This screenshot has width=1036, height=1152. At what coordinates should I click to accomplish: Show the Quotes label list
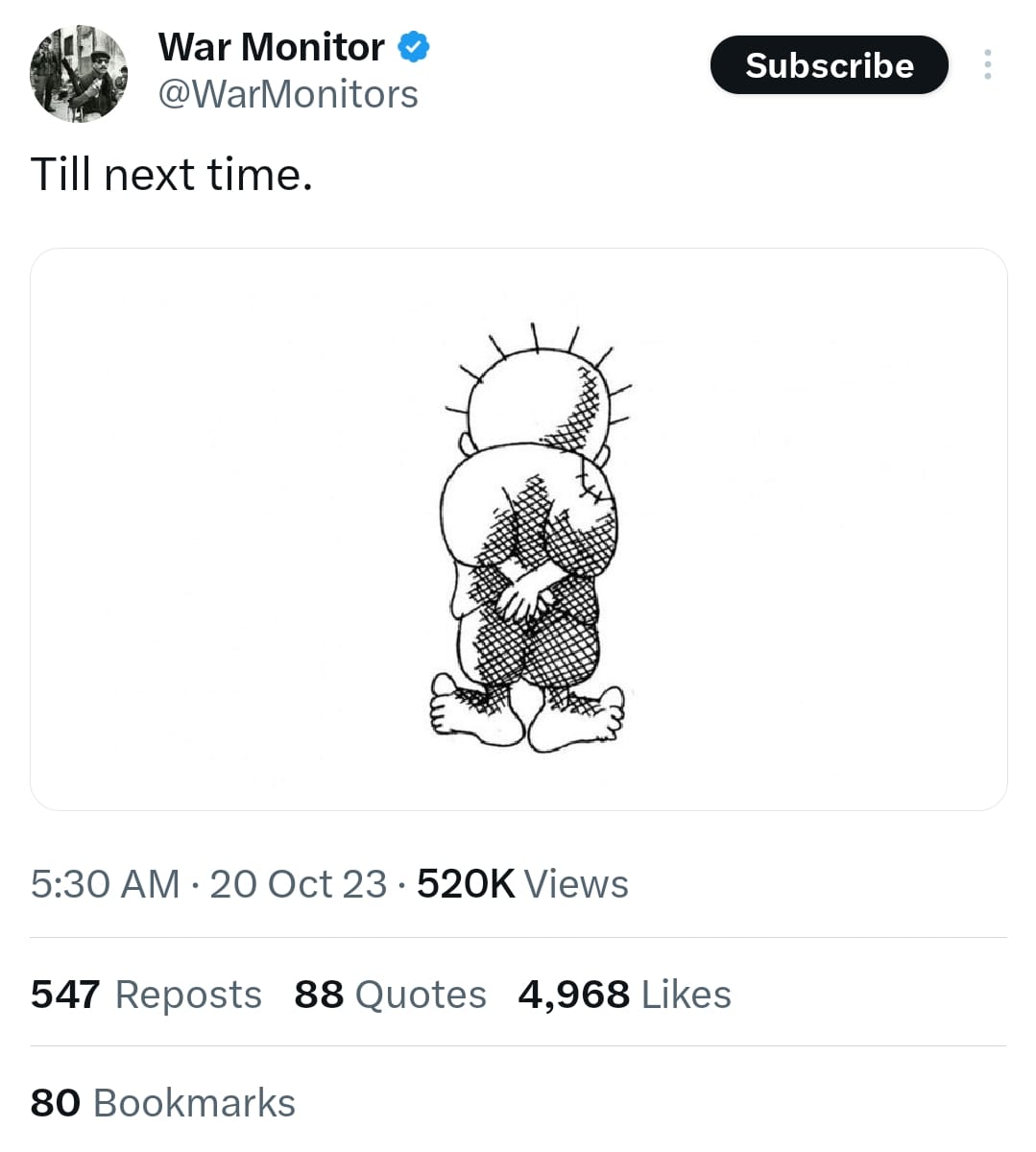point(421,995)
